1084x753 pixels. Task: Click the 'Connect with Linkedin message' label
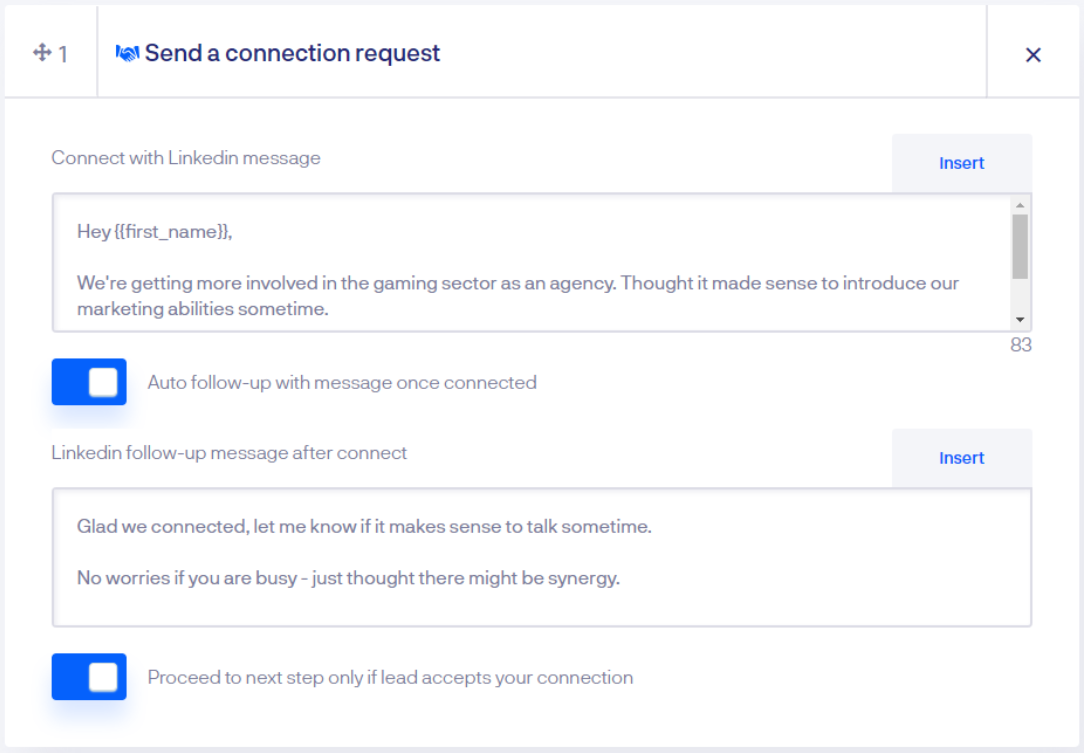[186, 158]
